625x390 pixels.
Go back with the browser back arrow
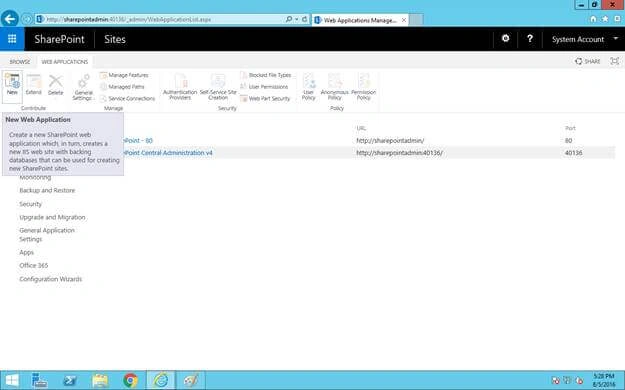[10, 19]
